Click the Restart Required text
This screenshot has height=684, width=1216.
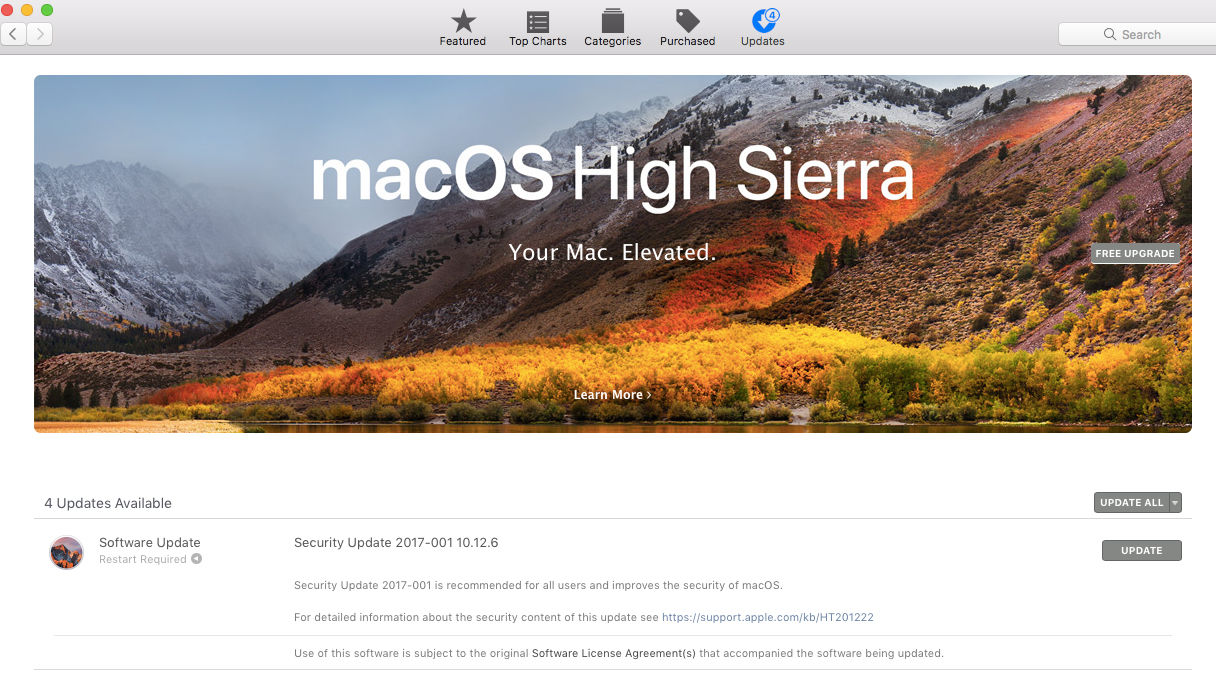pyautogui.click(x=143, y=559)
